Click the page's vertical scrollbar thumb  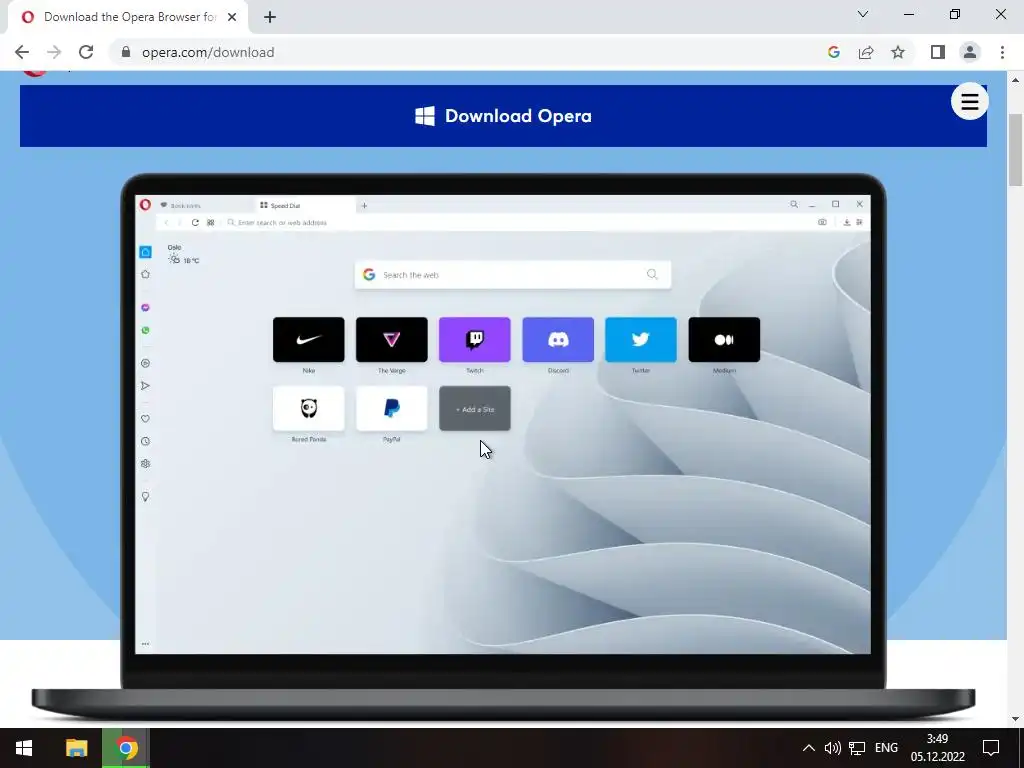1015,149
